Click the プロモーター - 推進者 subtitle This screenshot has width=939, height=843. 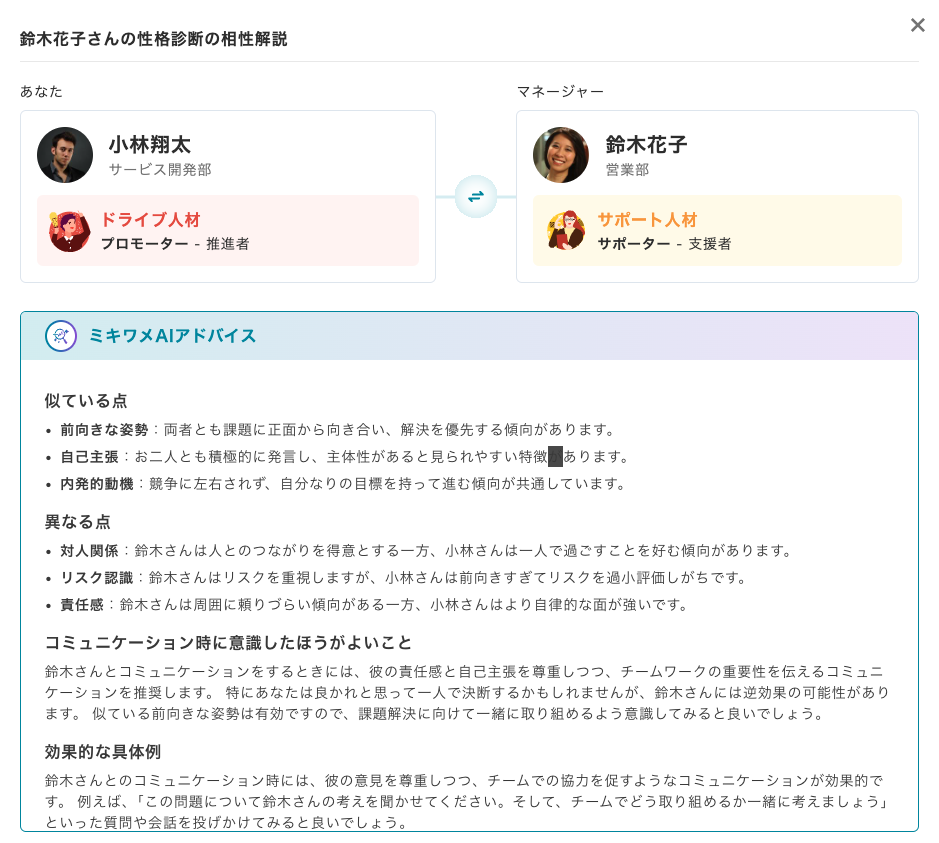click(175, 243)
